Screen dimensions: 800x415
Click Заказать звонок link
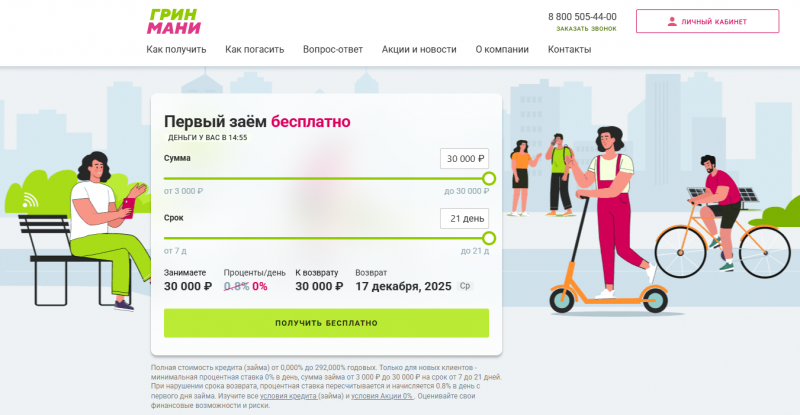(x=586, y=29)
